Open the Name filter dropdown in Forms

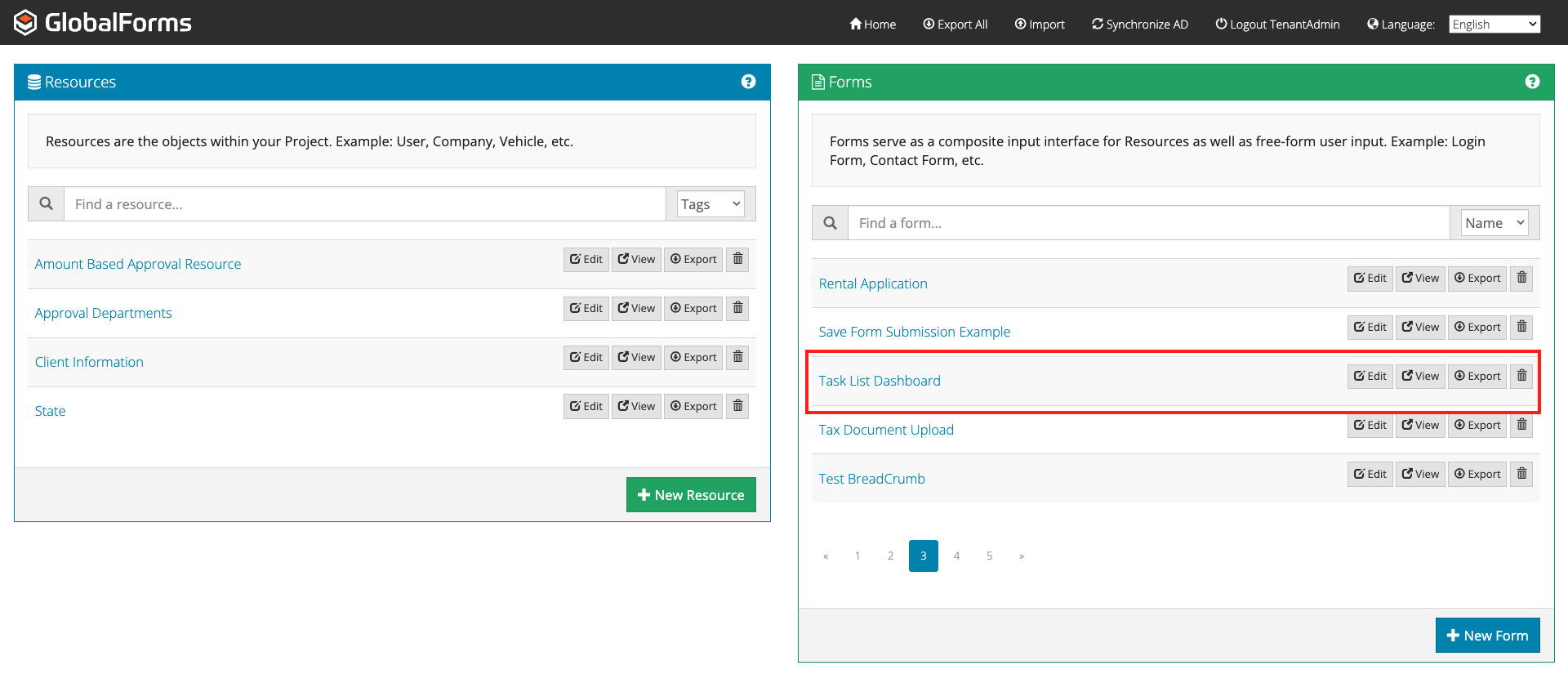[1494, 223]
